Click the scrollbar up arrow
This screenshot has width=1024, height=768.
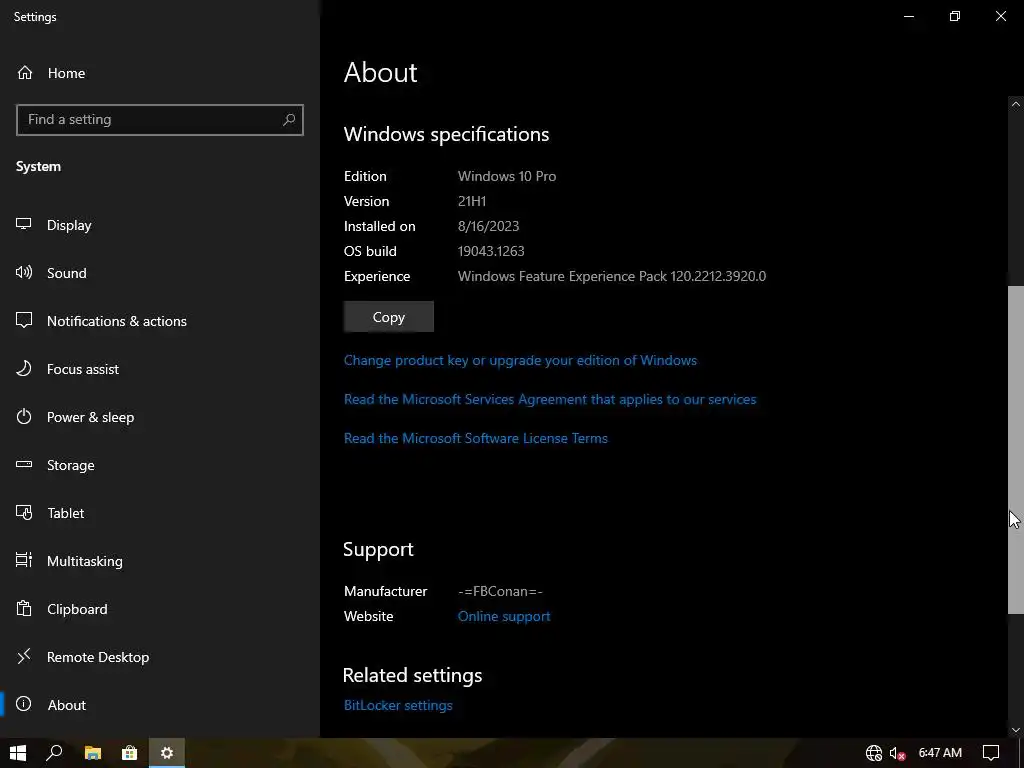(x=1016, y=104)
